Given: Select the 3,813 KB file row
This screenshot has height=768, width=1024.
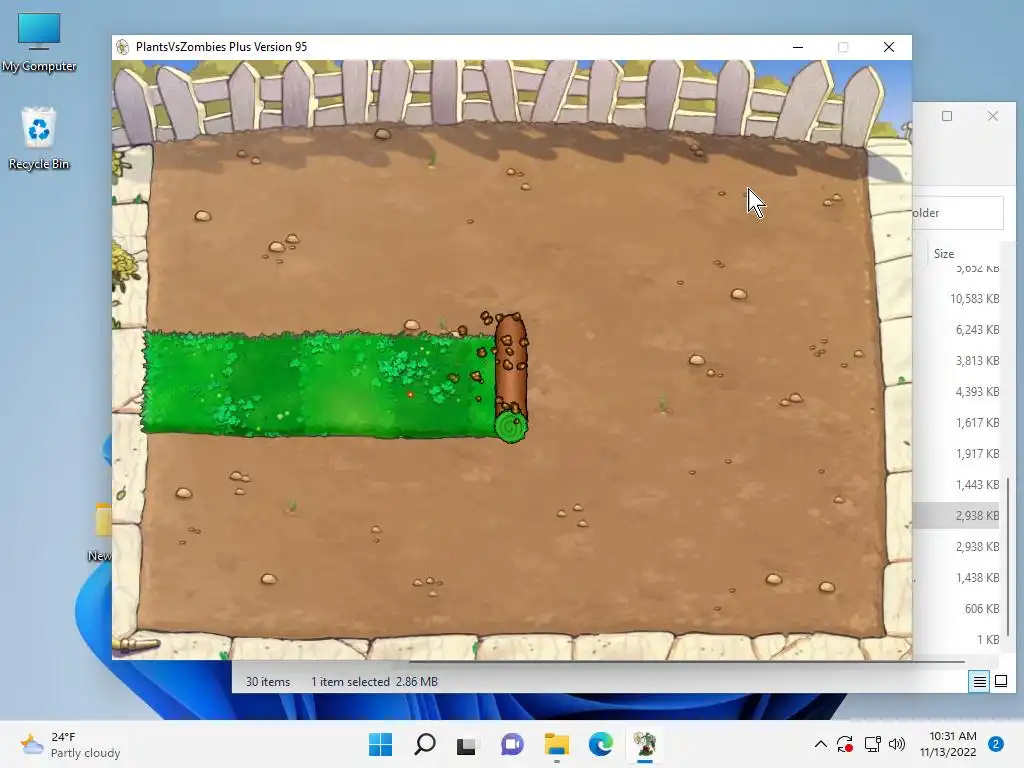Looking at the screenshot, I should pos(956,360).
